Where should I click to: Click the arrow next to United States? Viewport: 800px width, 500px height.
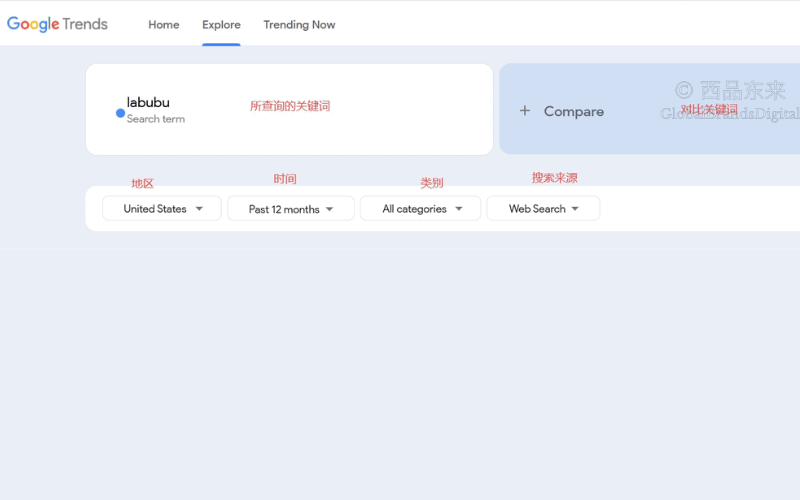(x=199, y=209)
